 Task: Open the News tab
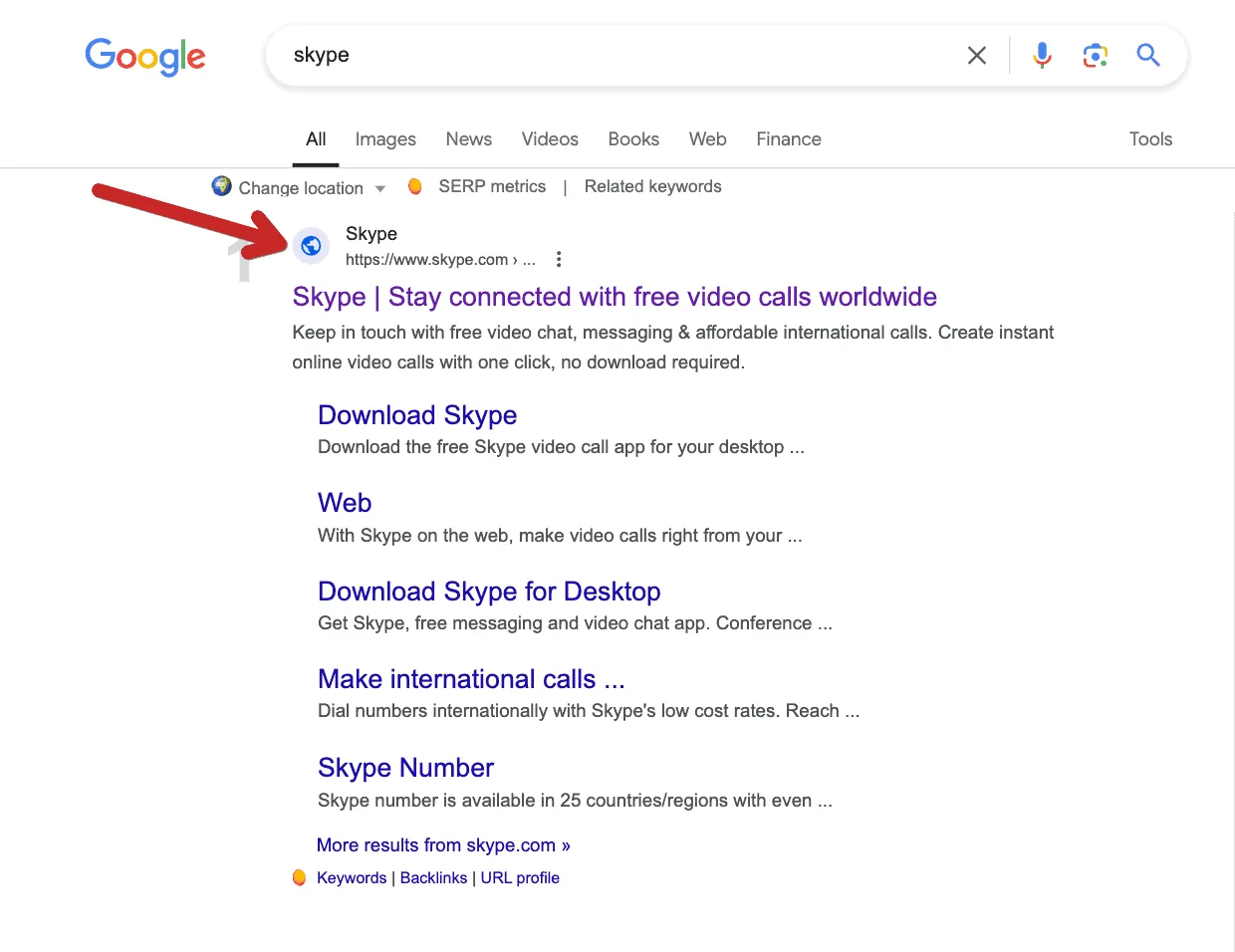tap(468, 139)
